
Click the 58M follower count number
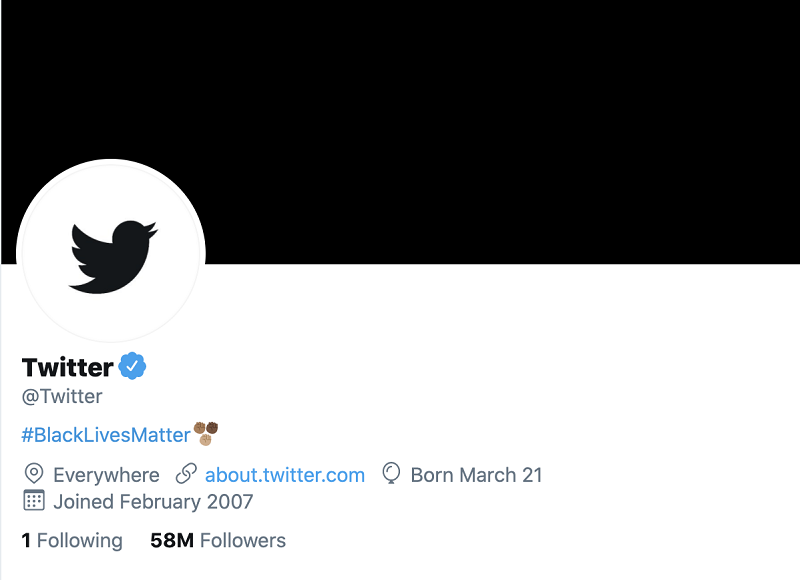tap(171, 541)
